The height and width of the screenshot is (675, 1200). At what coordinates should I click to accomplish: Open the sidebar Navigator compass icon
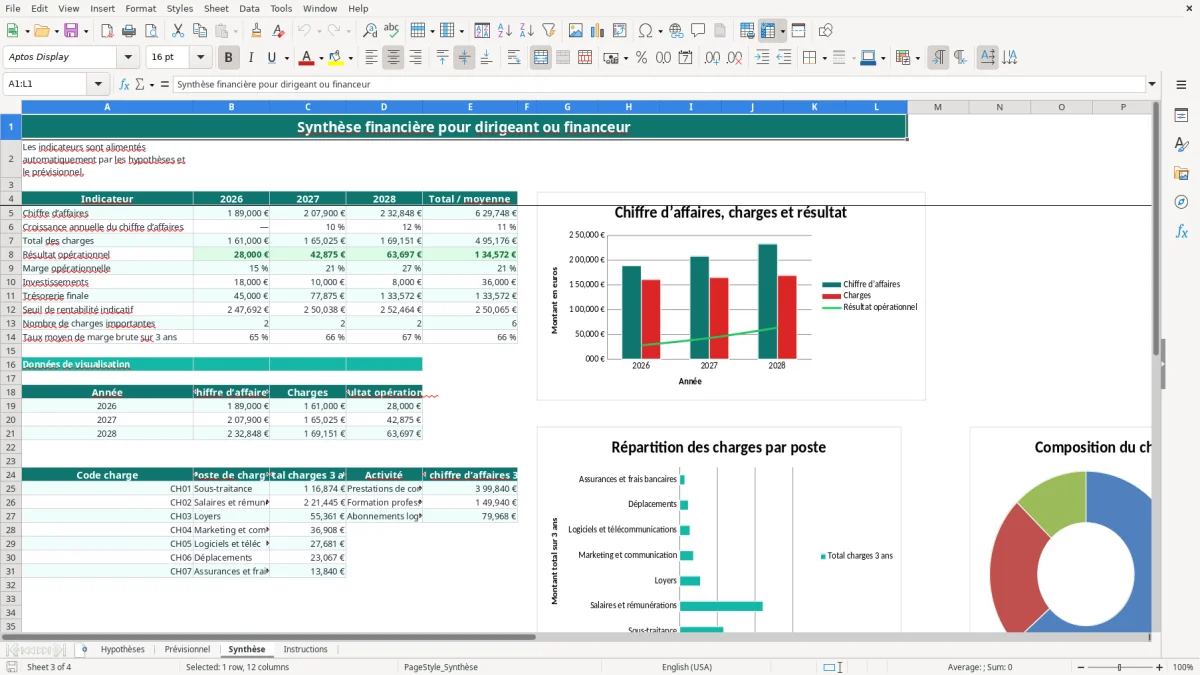[x=1181, y=202]
